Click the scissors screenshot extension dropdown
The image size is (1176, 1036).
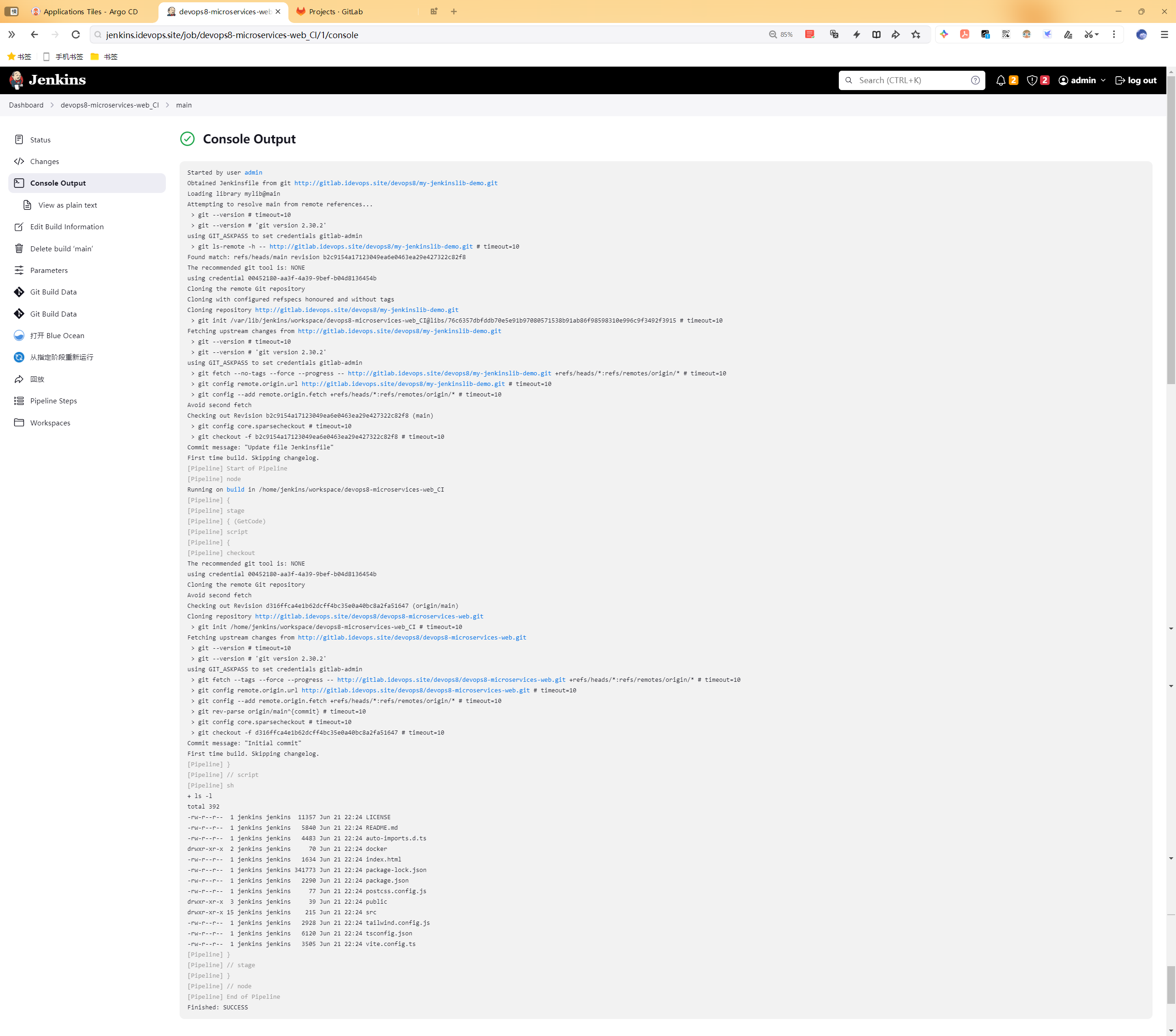coord(1091,35)
